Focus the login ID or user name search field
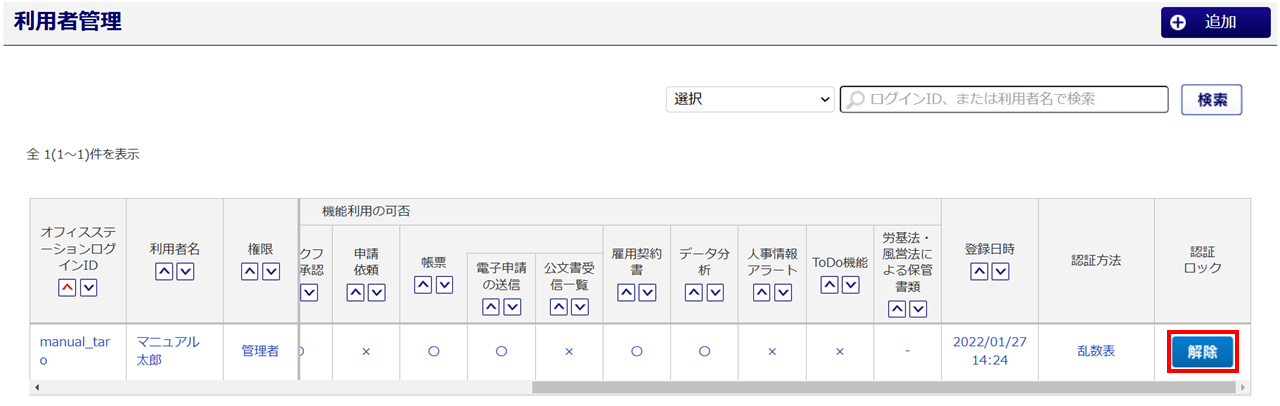Image resolution: width=1280 pixels, height=406 pixels. tap(1004, 99)
